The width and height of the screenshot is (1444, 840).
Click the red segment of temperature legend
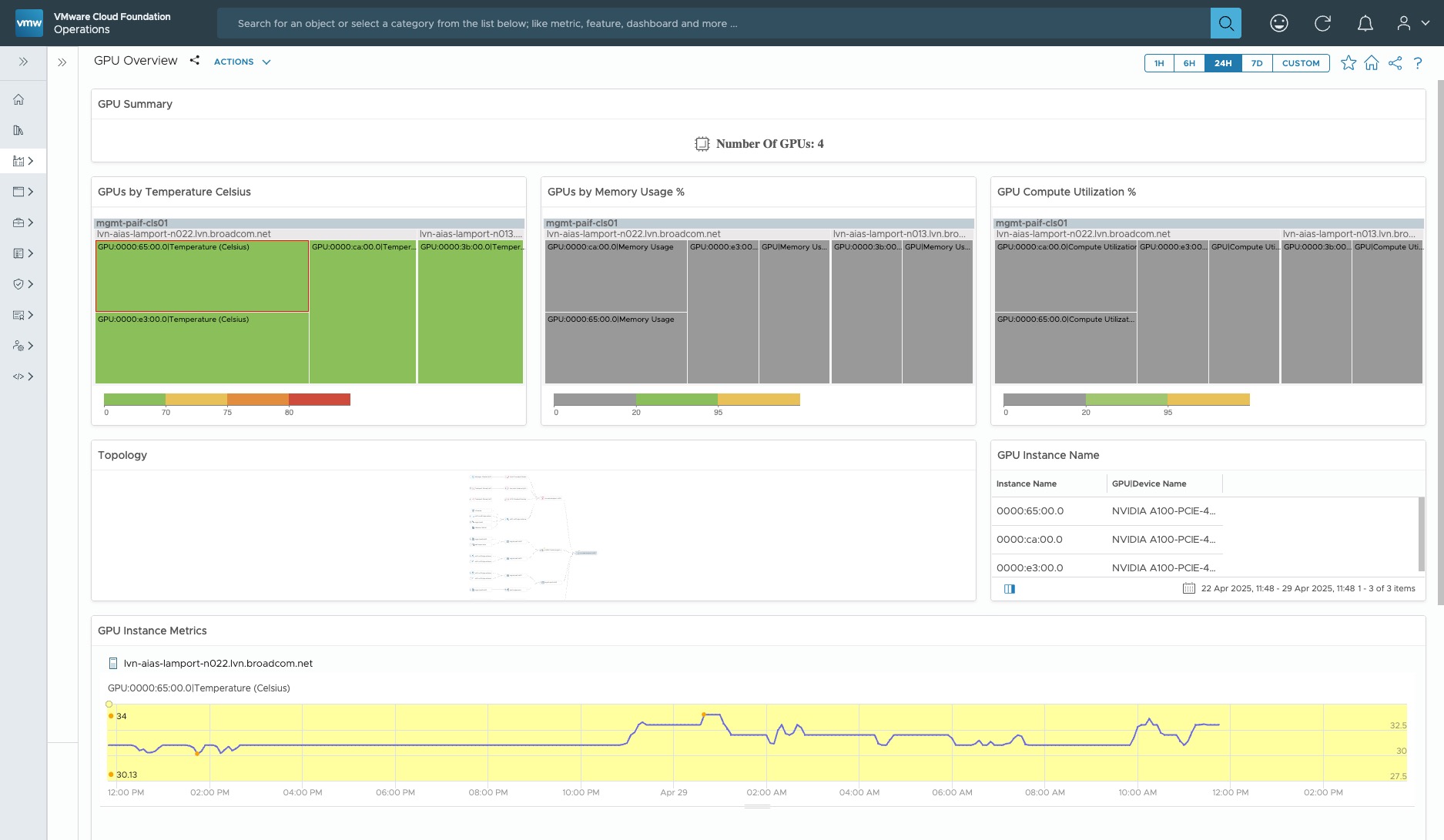(x=320, y=400)
